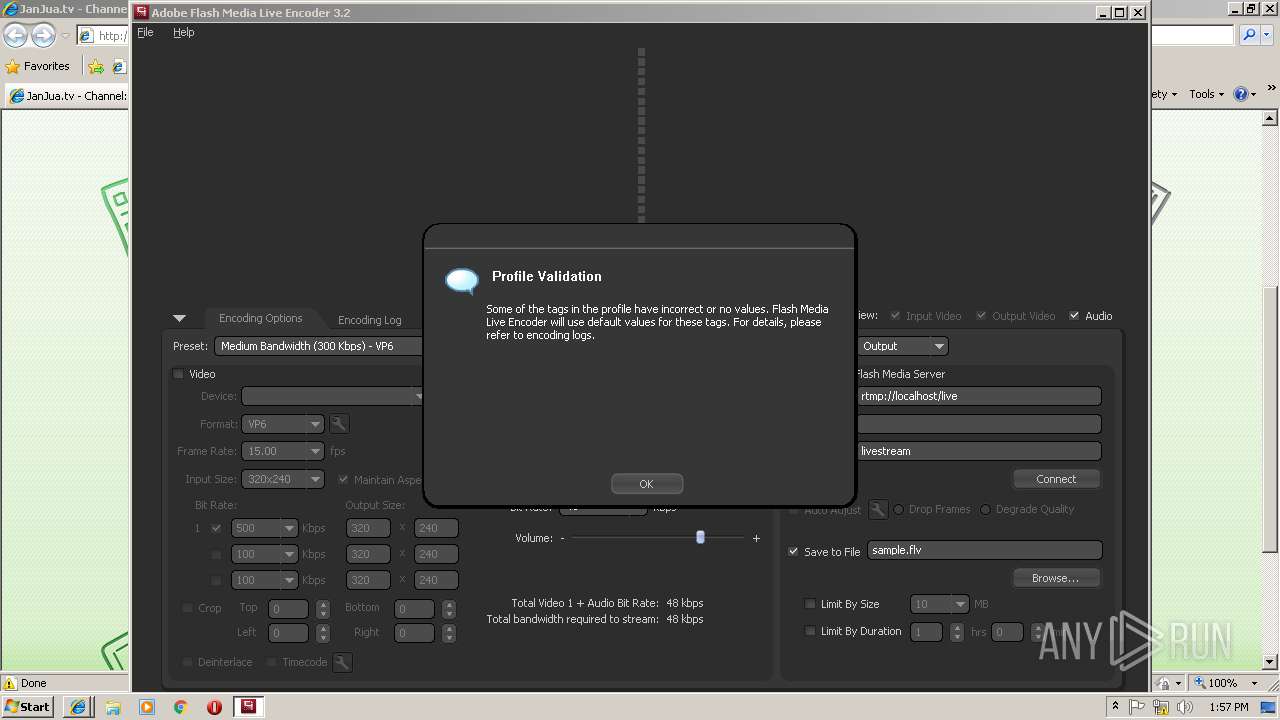The height and width of the screenshot is (720, 1280).
Task: Toggle the Deinterlace checkbox
Action: [187, 662]
